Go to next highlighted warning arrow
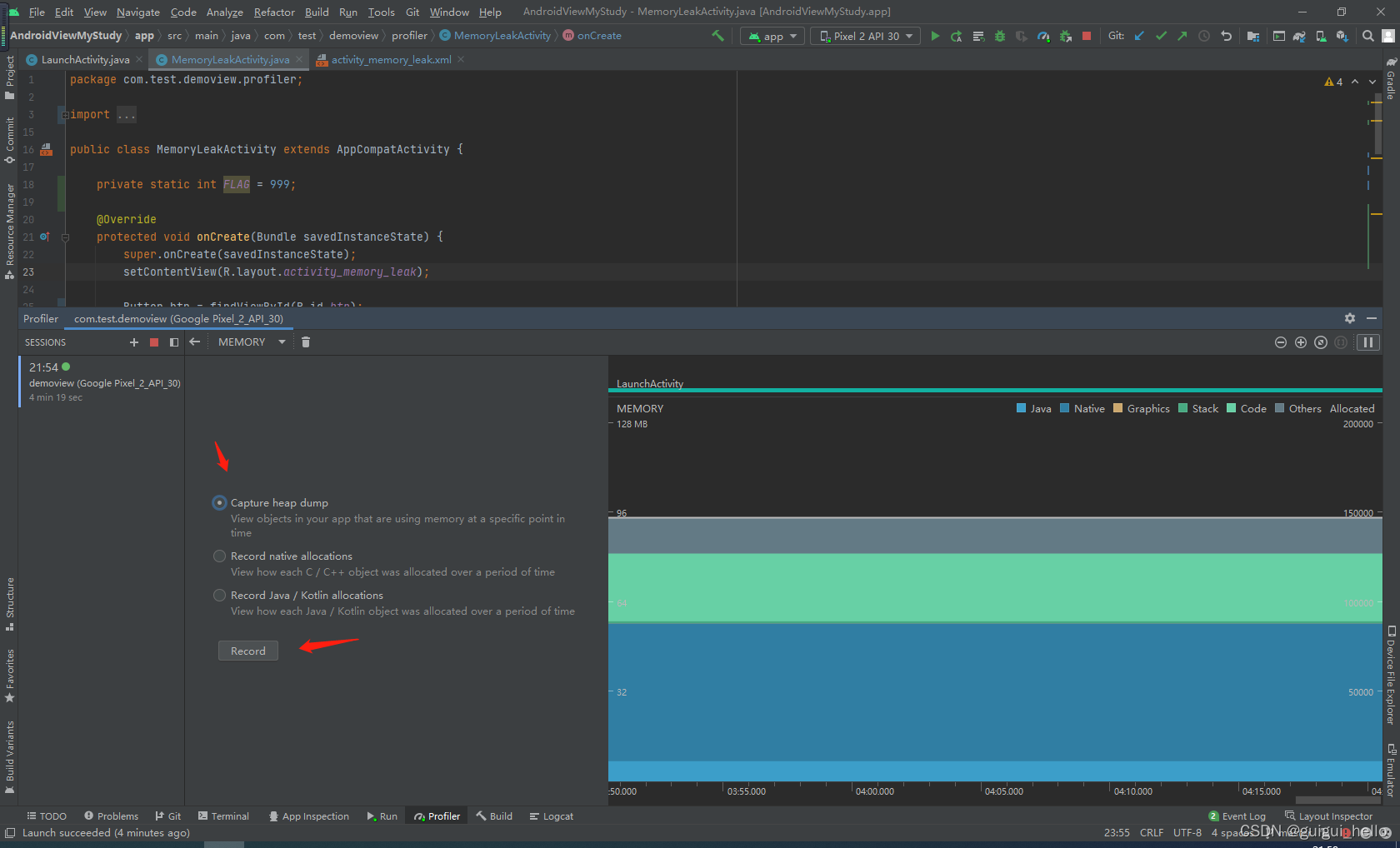Viewport: 1400px width, 848px height. tap(1372, 82)
